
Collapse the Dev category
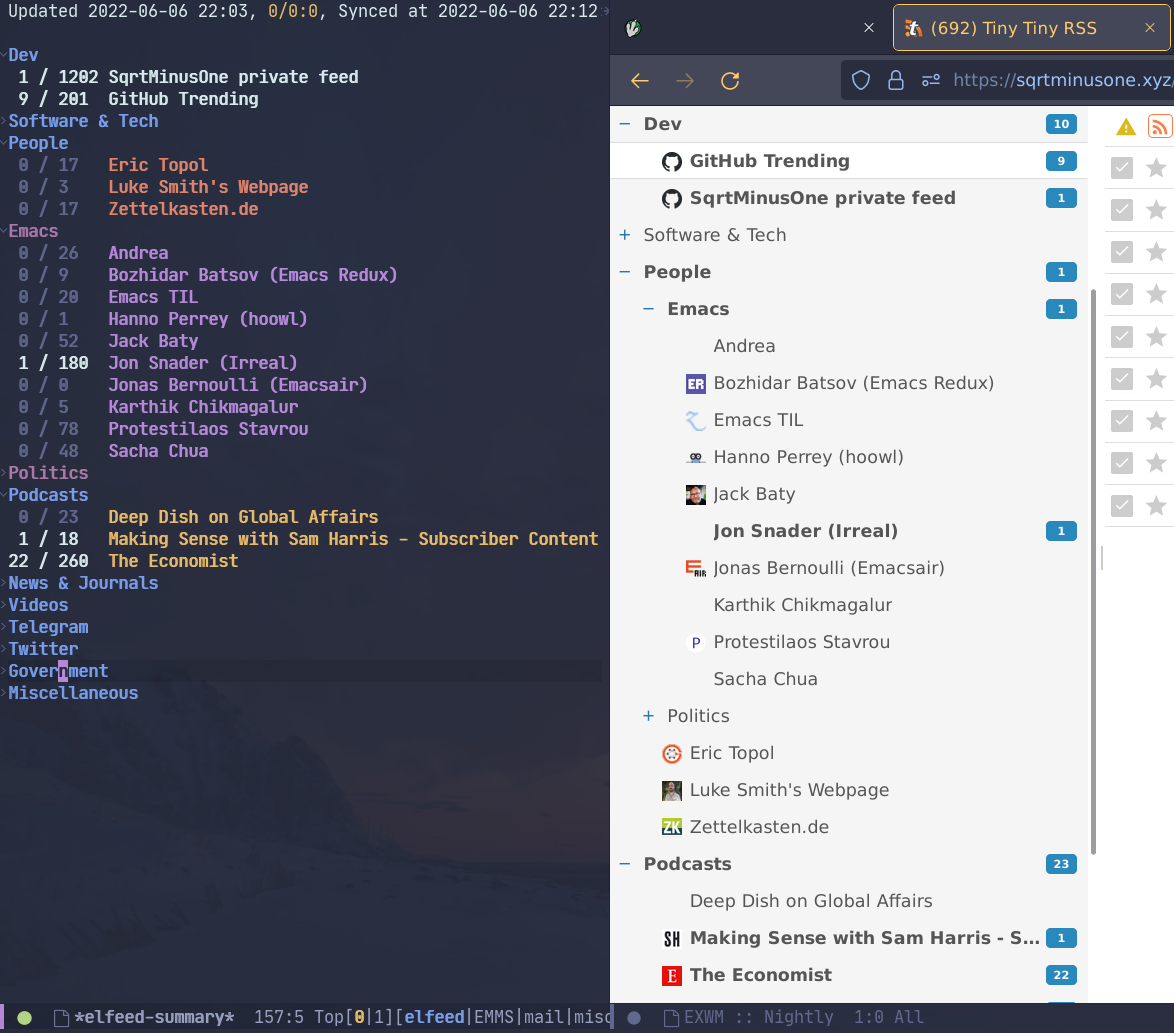(624, 124)
